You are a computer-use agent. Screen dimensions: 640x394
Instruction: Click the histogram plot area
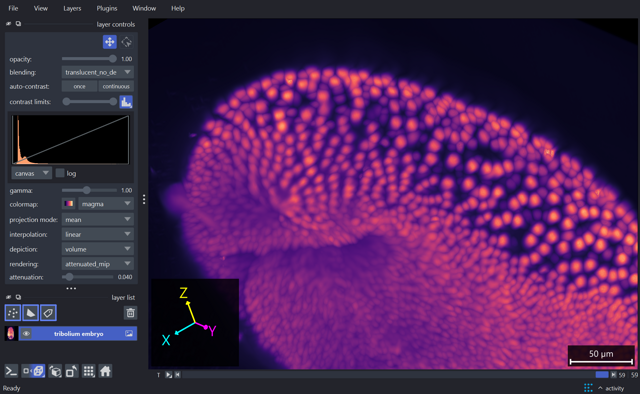(x=70, y=140)
